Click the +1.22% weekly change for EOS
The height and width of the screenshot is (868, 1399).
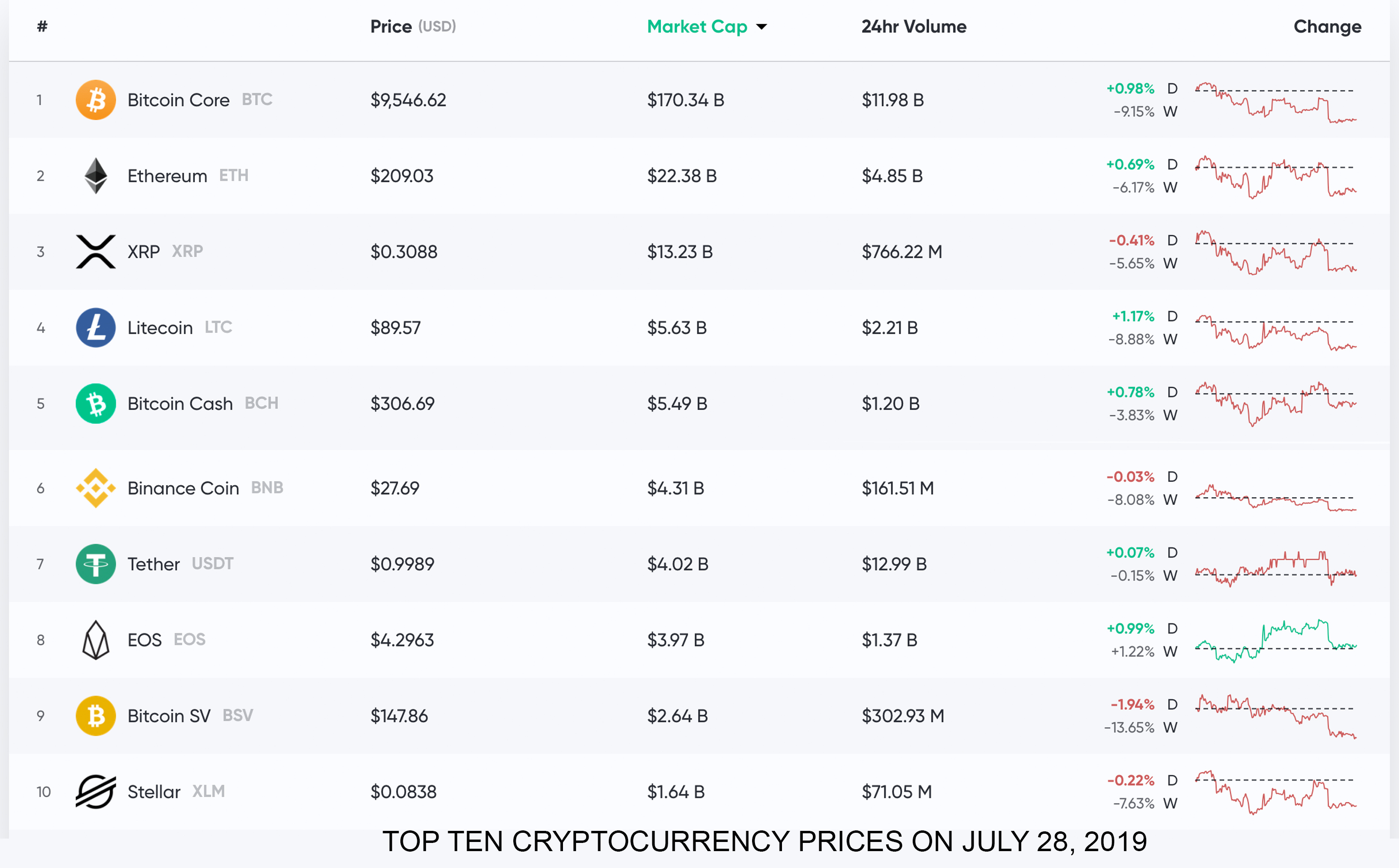(1133, 651)
